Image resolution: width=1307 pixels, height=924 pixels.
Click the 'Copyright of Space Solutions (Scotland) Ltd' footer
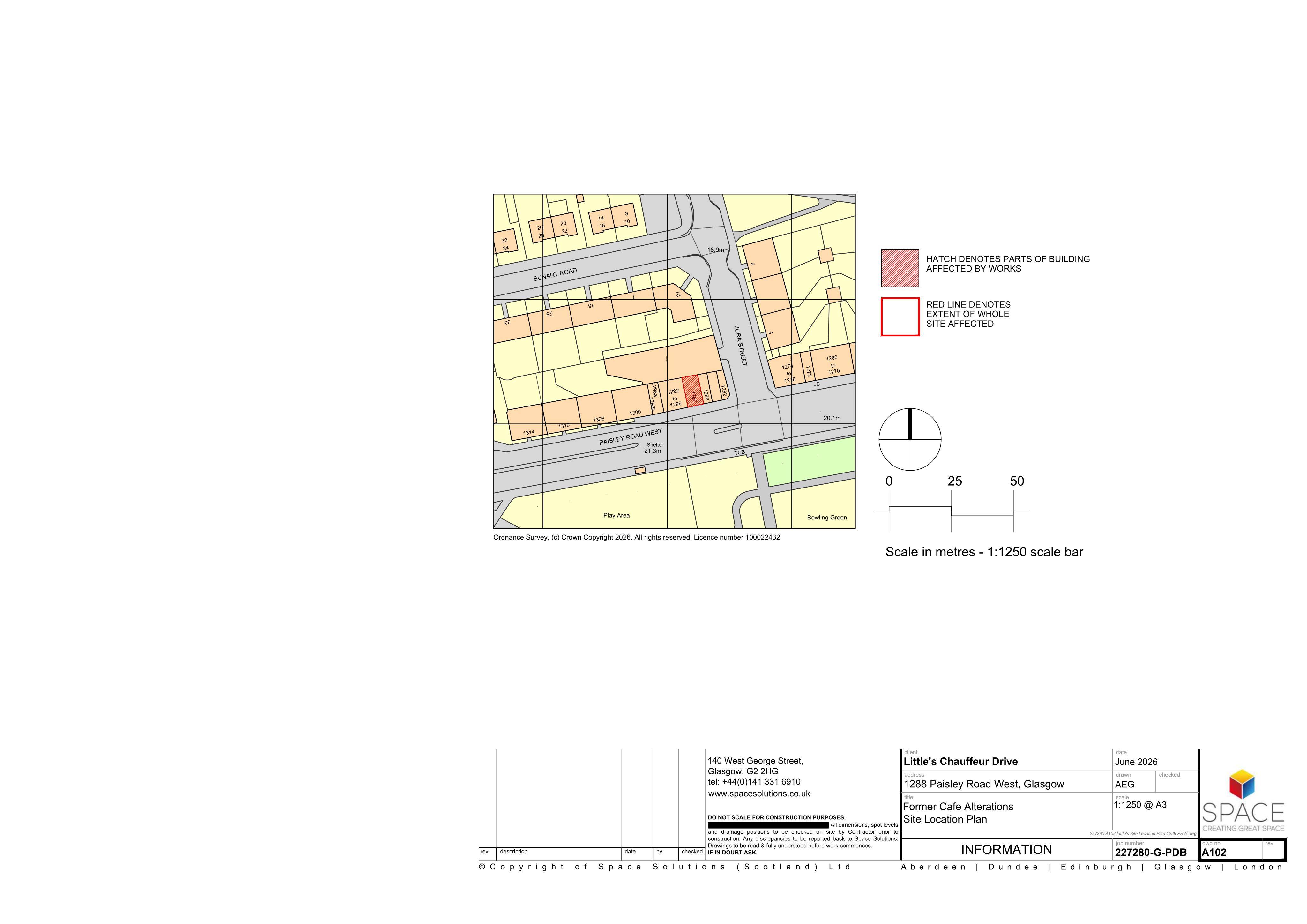click(665, 867)
